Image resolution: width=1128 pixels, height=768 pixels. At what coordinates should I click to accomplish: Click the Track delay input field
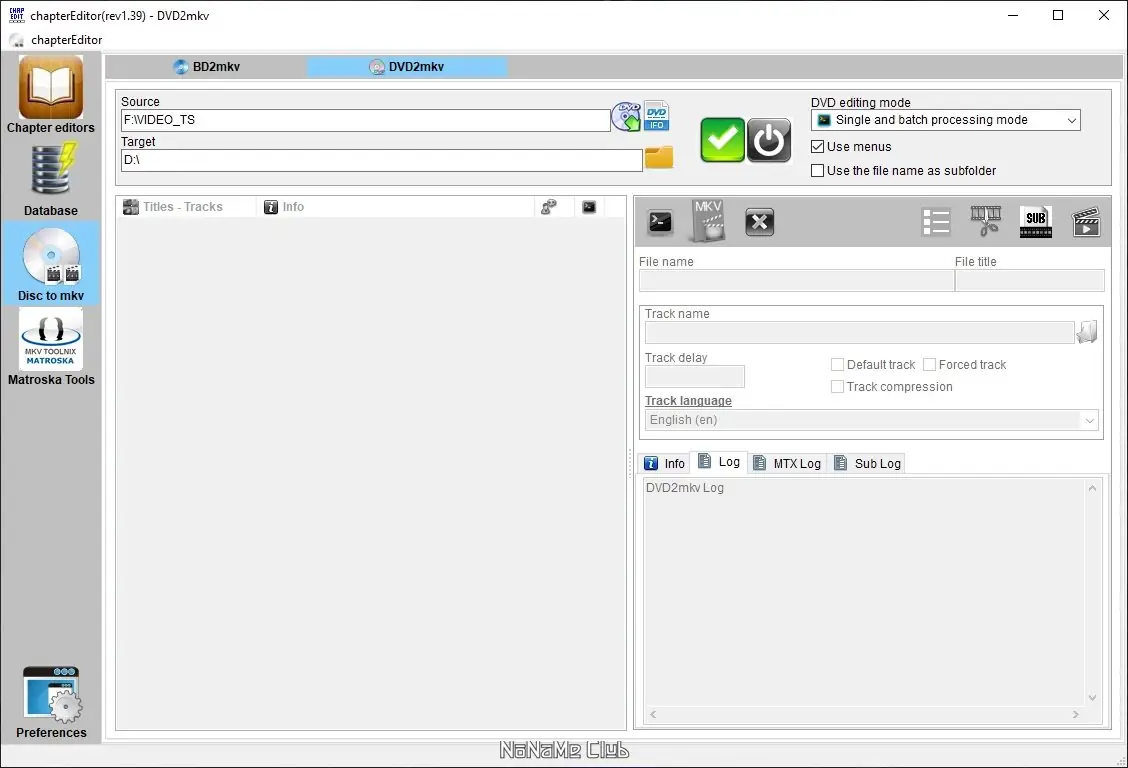click(694, 377)
